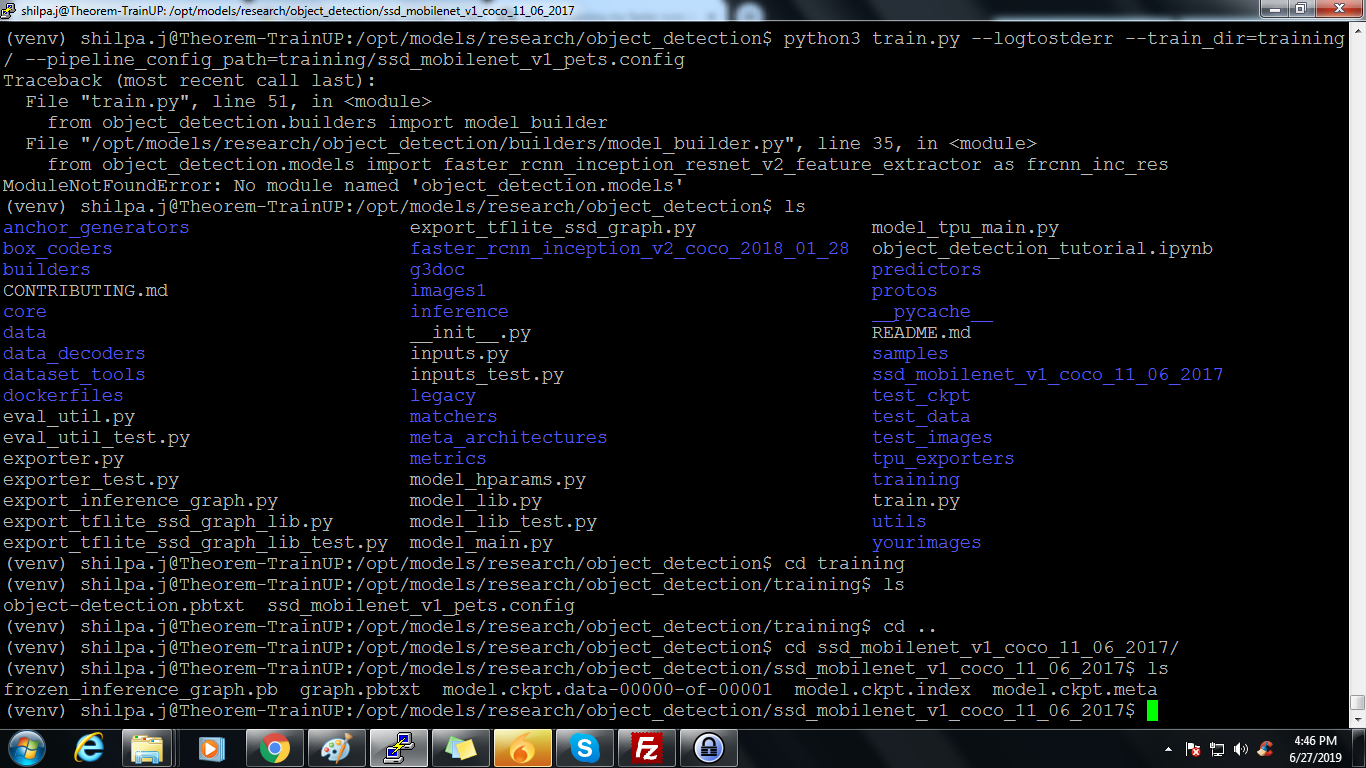Click the 'ModuleNotFoundError' error line
This screenshot has width=1366, height=768.
pyautogui.click(x=344, y=186)
